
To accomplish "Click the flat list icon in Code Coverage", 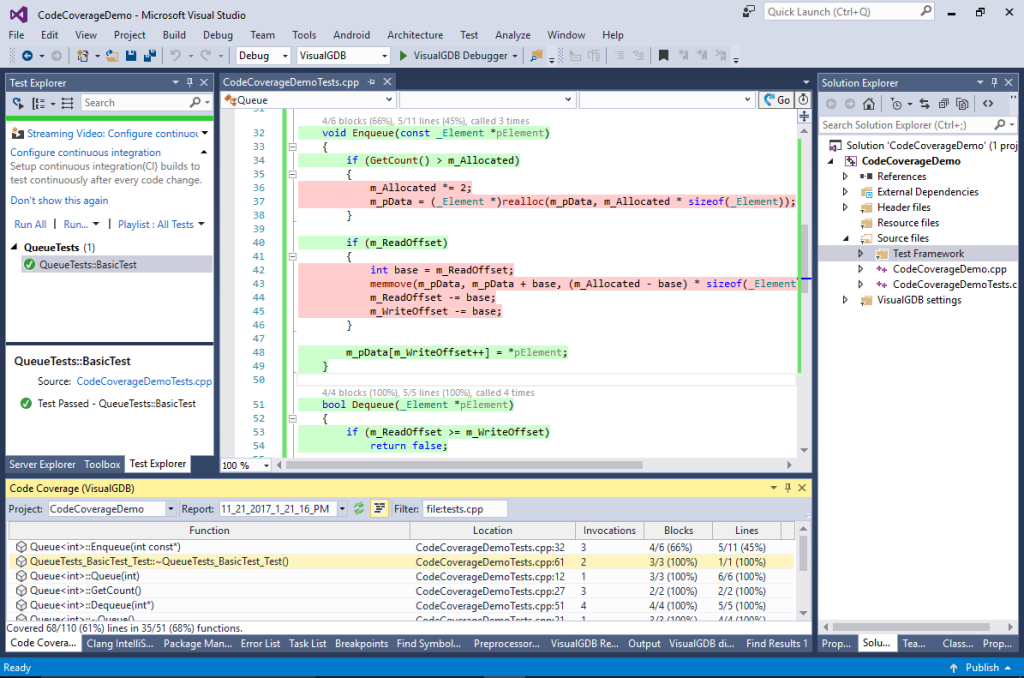I will pos(380,508).
